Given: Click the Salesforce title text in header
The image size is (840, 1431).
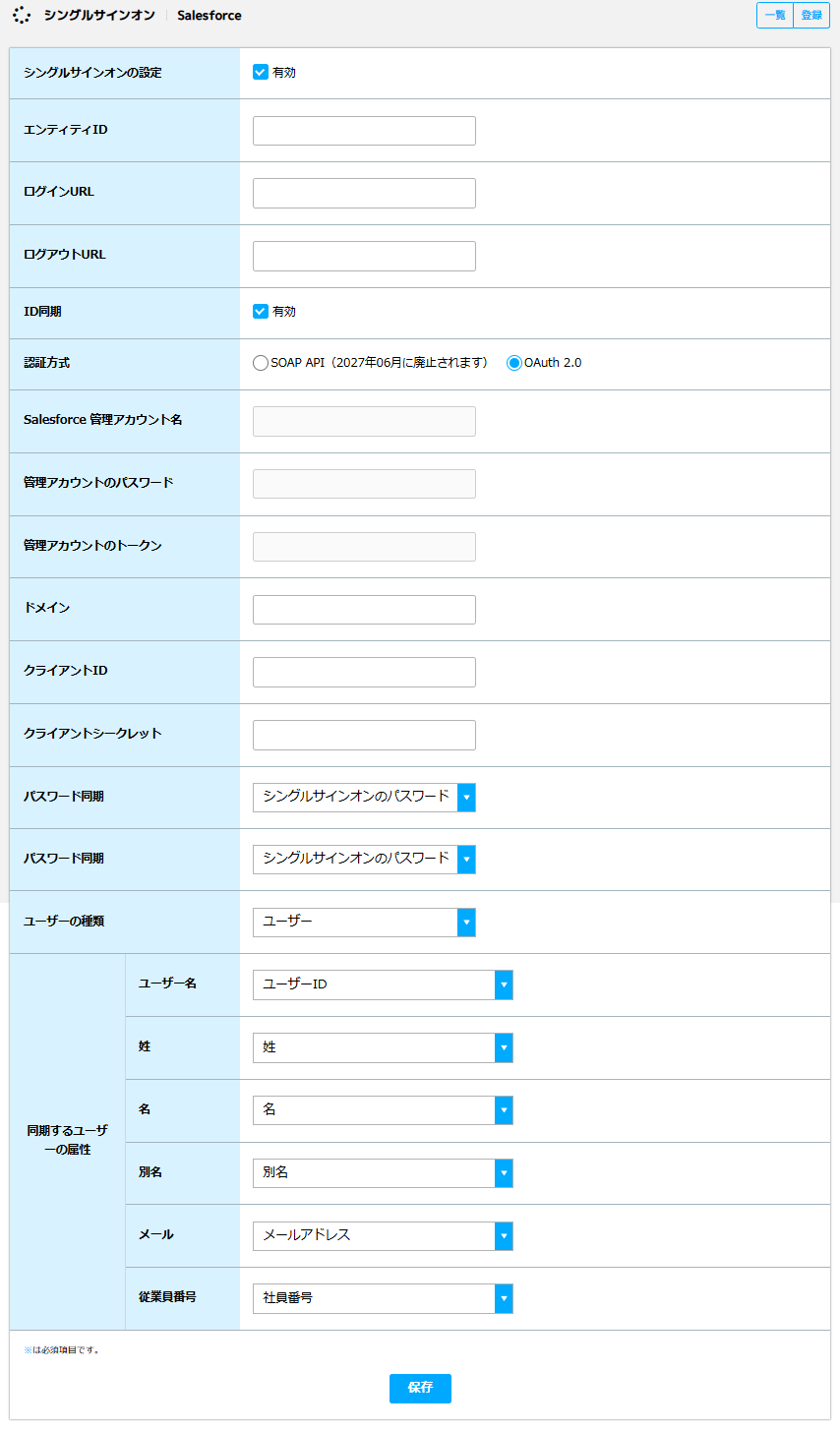Looking at the screenshot, I should click(x=210, y=16).
